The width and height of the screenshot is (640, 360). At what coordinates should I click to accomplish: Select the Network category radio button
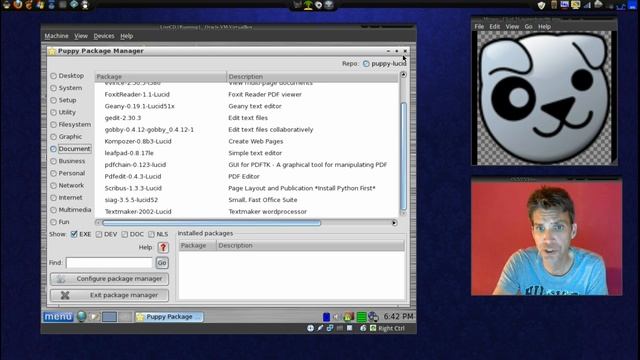tap(53, 186)
